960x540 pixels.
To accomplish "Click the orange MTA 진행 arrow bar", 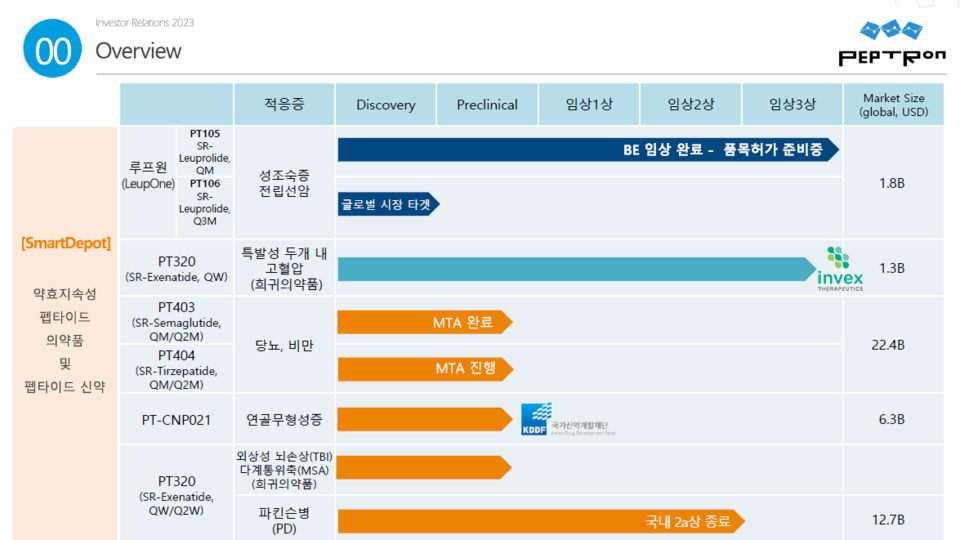I will click(424, 369).
